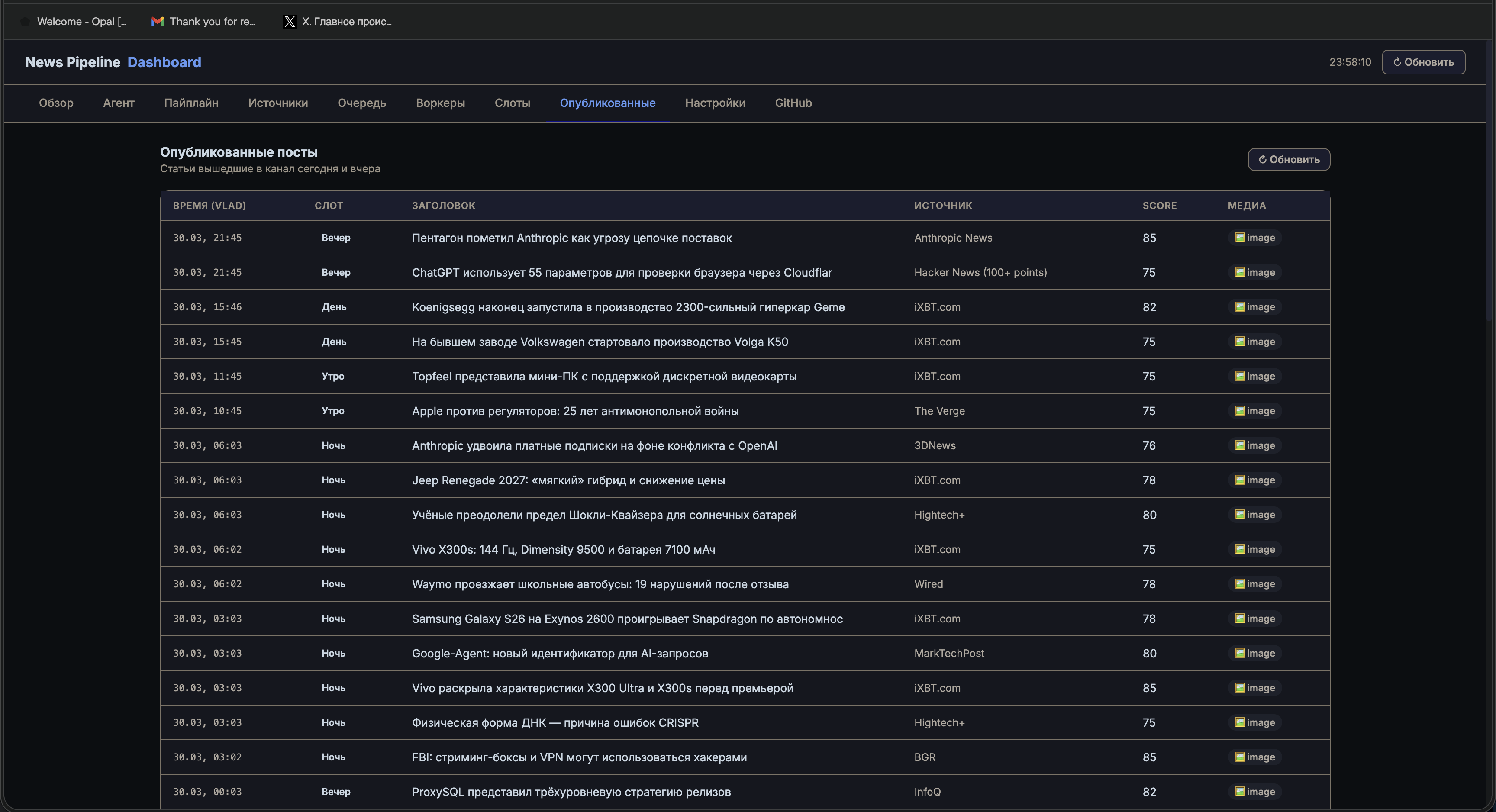Click the Dashboard title link
The width and height of the screenshot is (1496, 812).
click(x=164, y=62)
